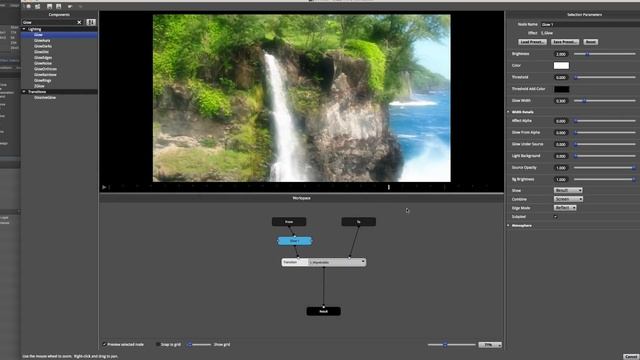640x360 pixels.
Task: Click the slider beside Show grid
Action: [x=199, y=344]
